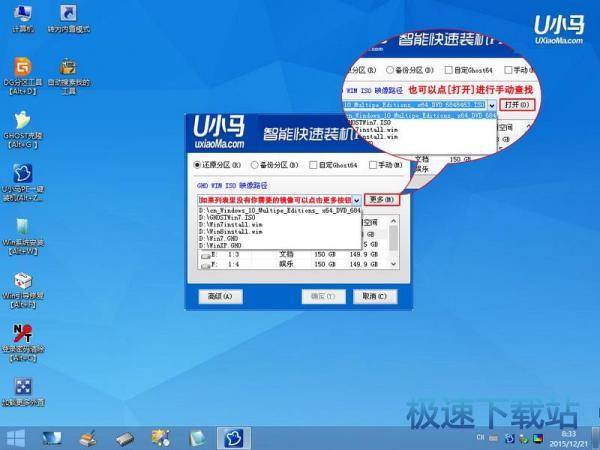Choose D:\Win7.GHO from dropdown list
This screenshot has width=600, height=450.
click(x=280, y=238)
